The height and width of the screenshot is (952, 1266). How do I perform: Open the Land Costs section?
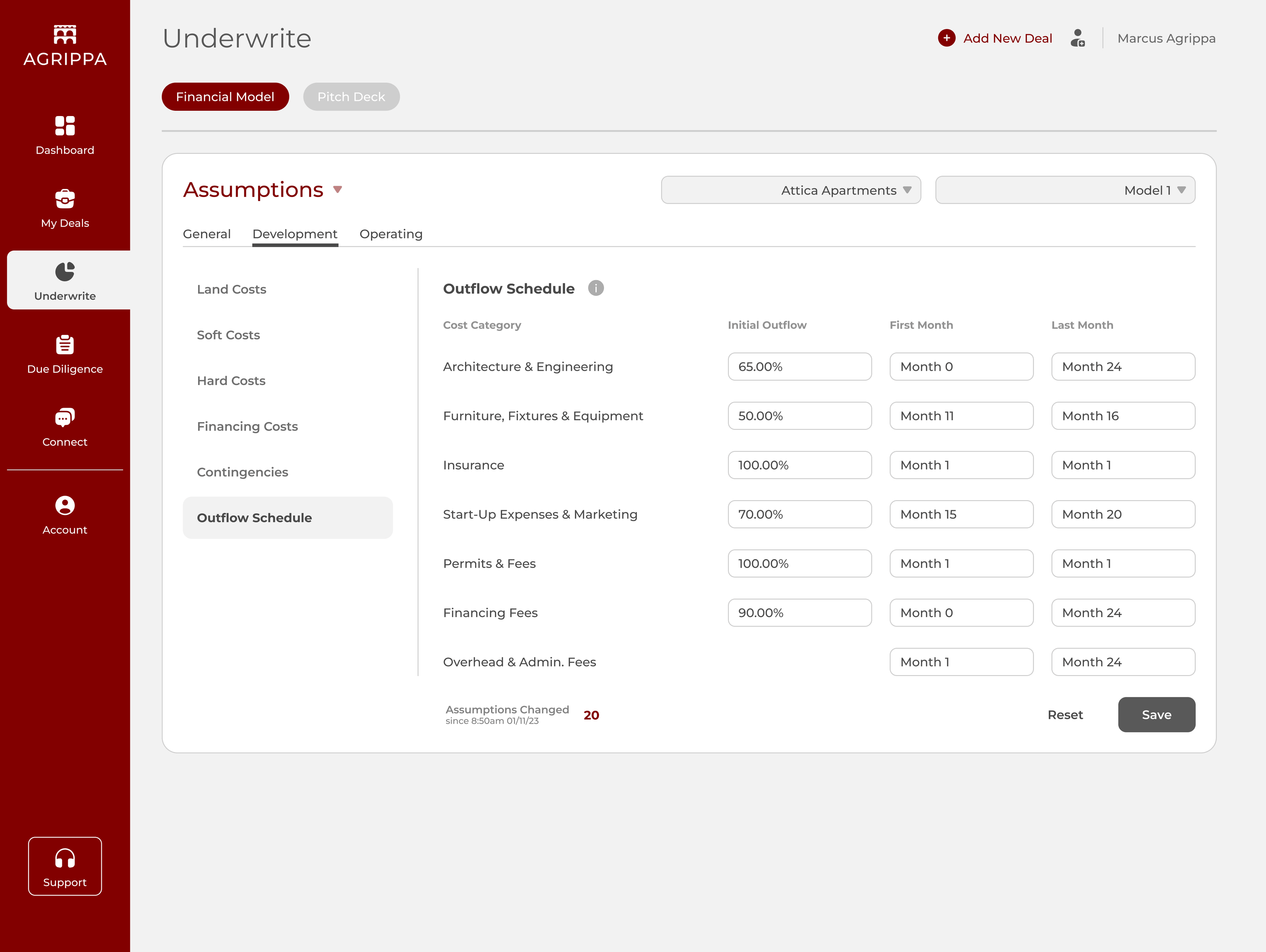pos(231,289)
